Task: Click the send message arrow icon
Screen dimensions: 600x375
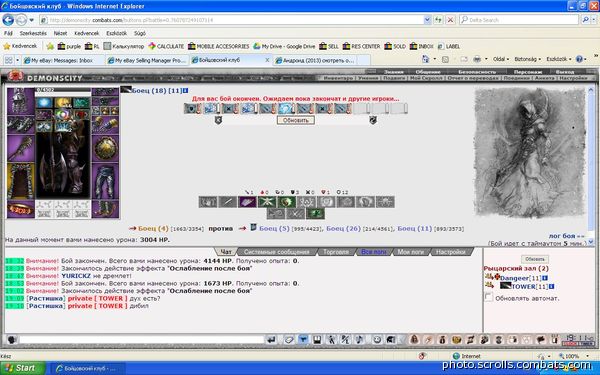Action: pyautogui.click(x=271, y=339)
